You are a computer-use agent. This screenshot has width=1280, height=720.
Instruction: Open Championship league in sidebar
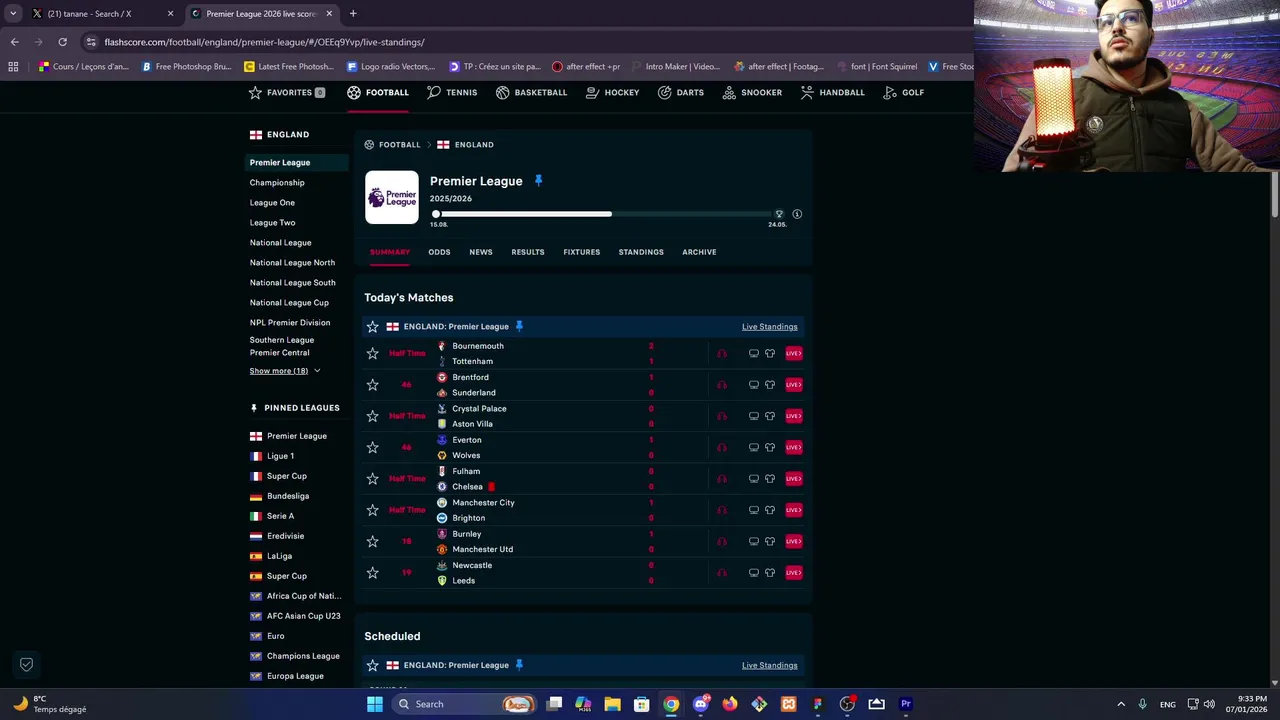[277, 183]
